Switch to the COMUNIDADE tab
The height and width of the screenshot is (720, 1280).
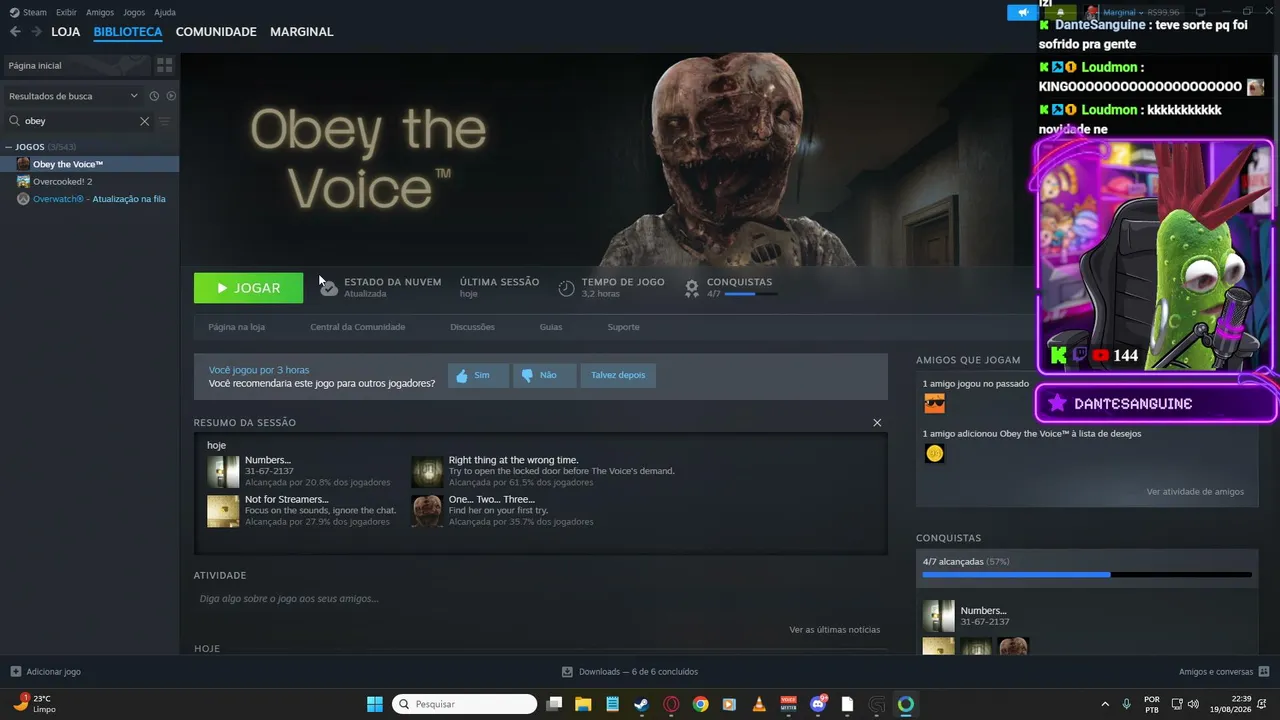[x=216, y=32]
